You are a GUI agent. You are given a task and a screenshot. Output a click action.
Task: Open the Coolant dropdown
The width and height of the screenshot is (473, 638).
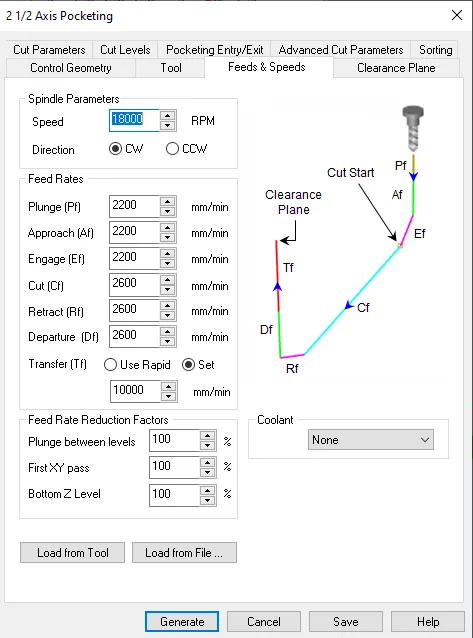(x=370, y=440)
